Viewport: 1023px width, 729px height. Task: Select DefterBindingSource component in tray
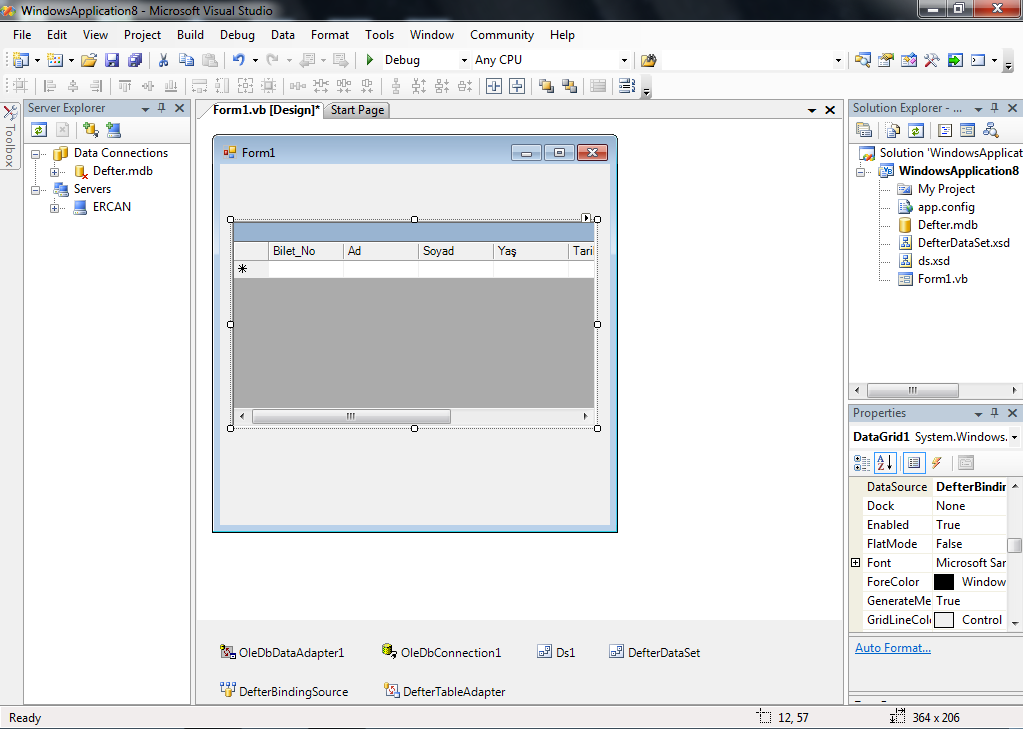(284, 692)
